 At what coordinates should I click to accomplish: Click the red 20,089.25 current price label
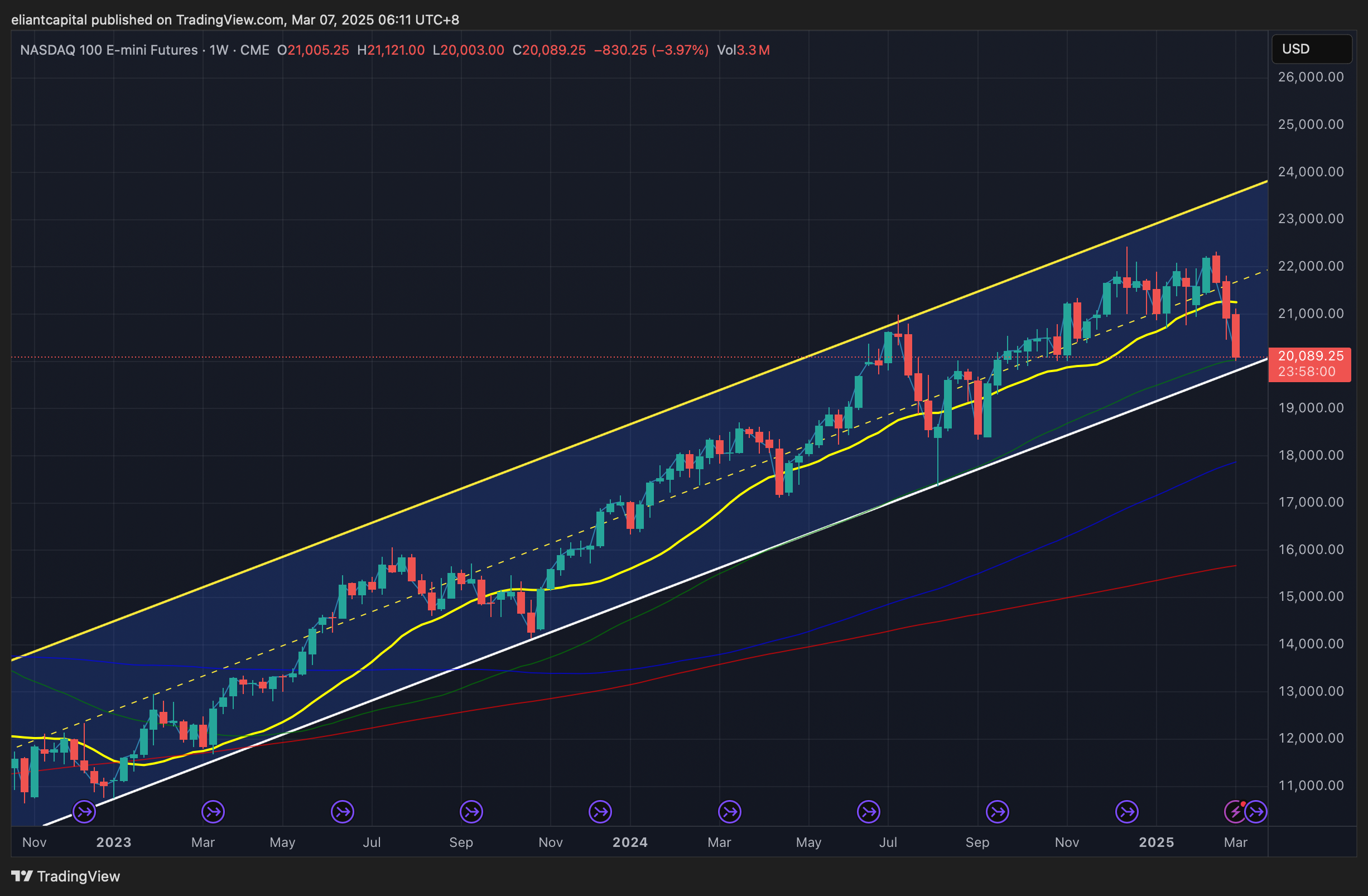[1310, 357]
